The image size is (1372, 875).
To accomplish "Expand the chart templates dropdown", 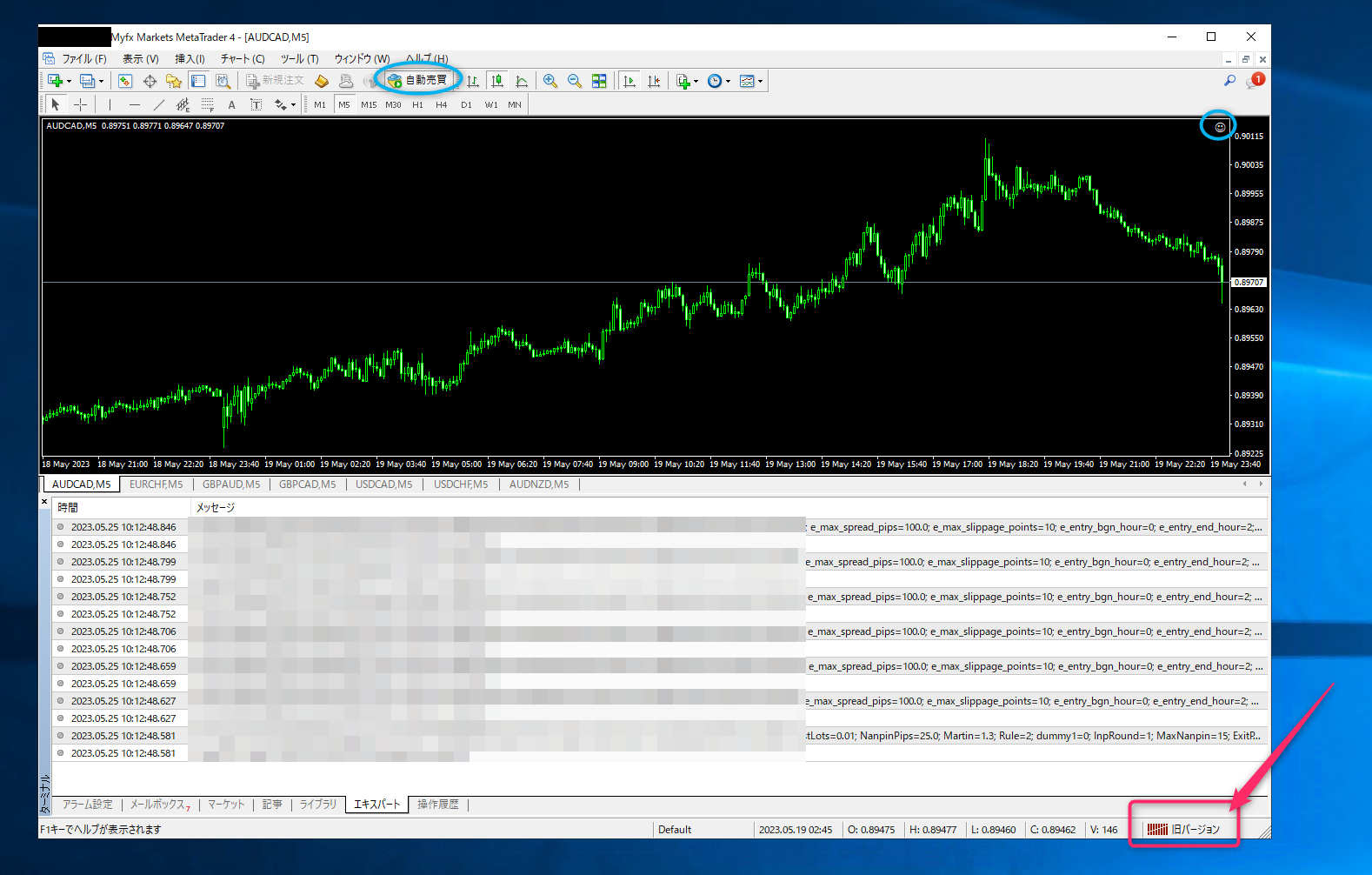I will 761,82.
